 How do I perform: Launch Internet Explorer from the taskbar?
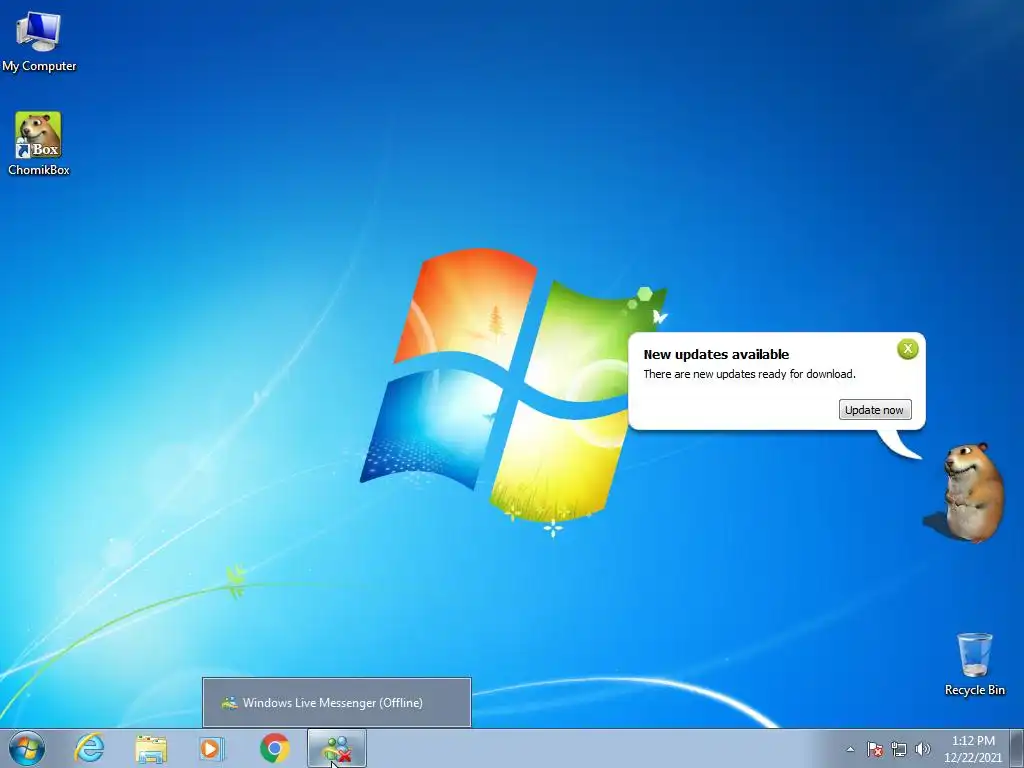point(89,748)
